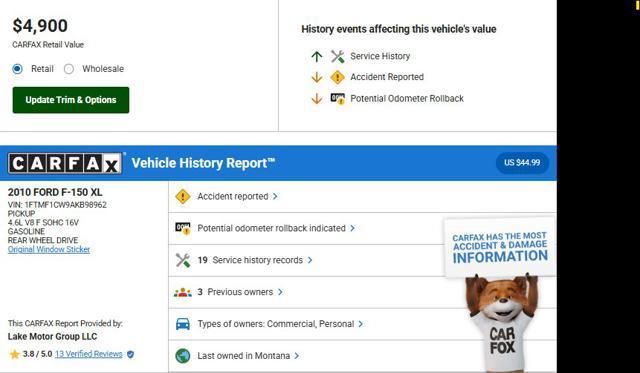Click History events affecting this vehicle's value heading

click(399, 29)
